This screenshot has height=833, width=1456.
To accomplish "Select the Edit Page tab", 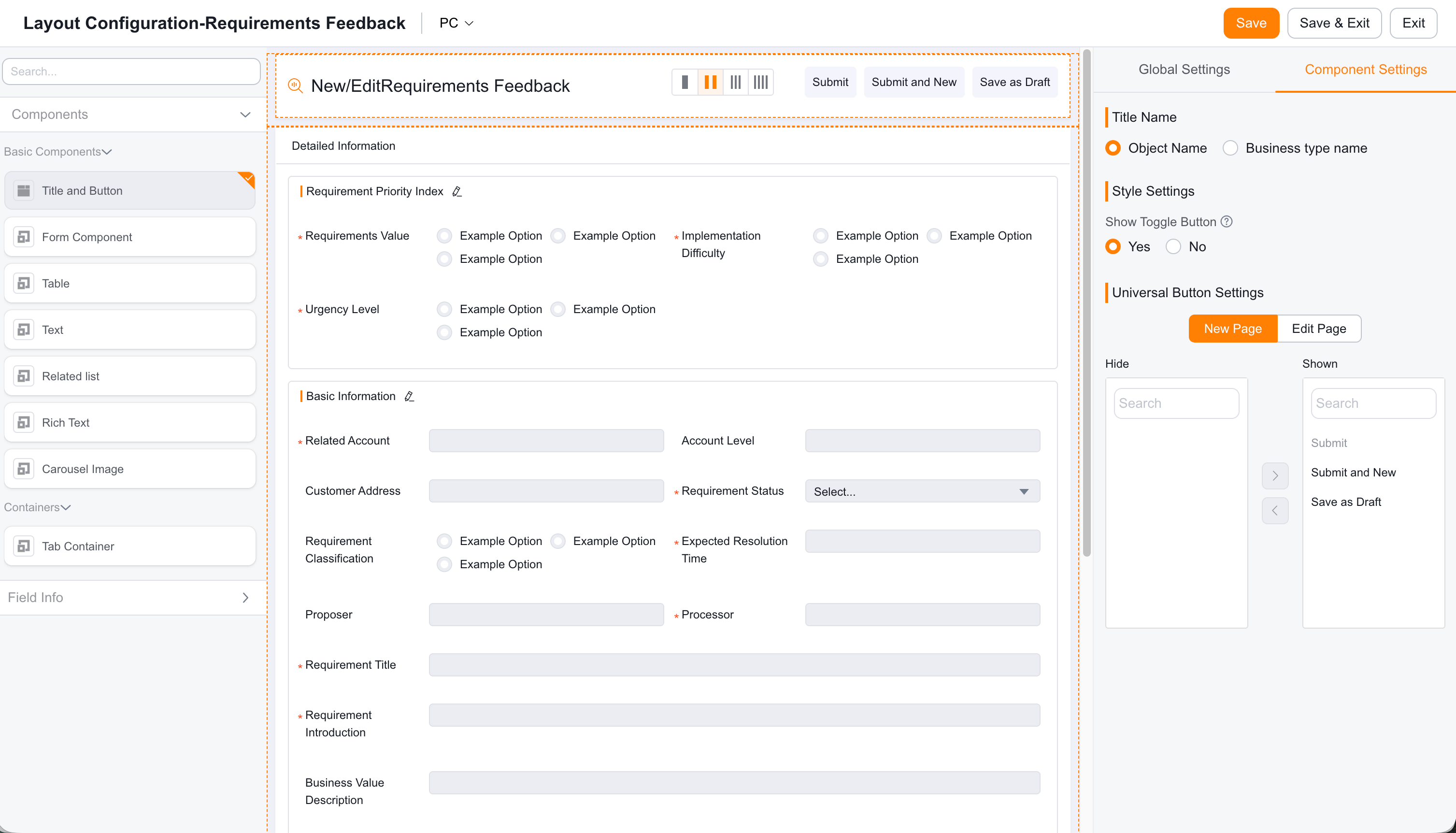I will 1319,329.
